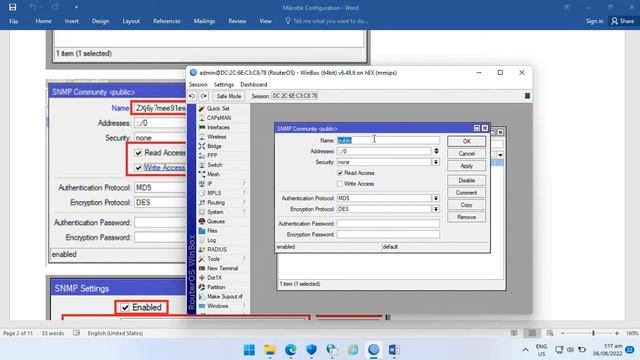Open Partition in WinBox sidebar
This screenshot has width=640, height=360.
(x=216, y=287)
